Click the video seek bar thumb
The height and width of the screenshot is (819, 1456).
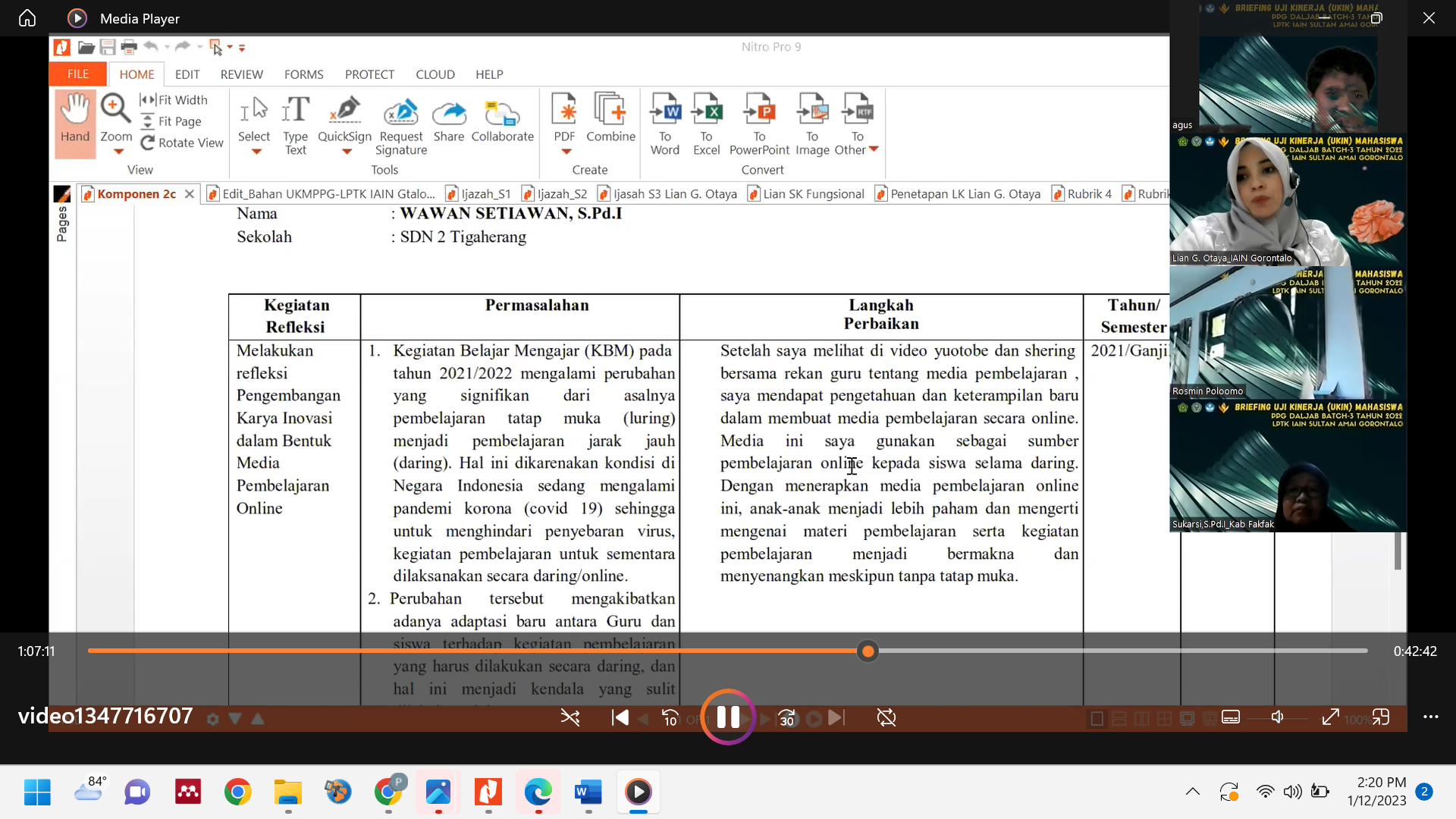click(868, 651)
